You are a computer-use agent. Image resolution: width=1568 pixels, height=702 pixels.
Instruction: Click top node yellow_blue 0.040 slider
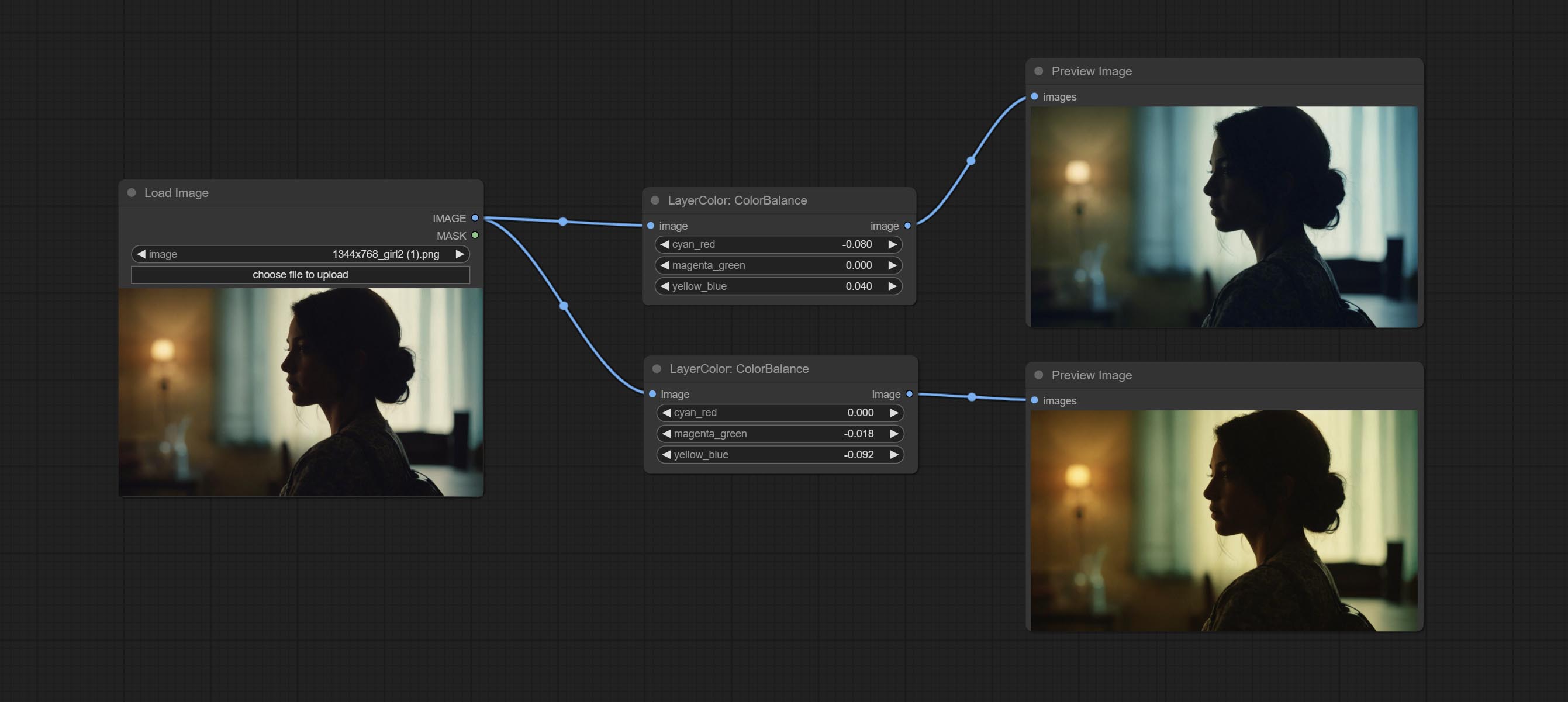[x=778, y=286]
